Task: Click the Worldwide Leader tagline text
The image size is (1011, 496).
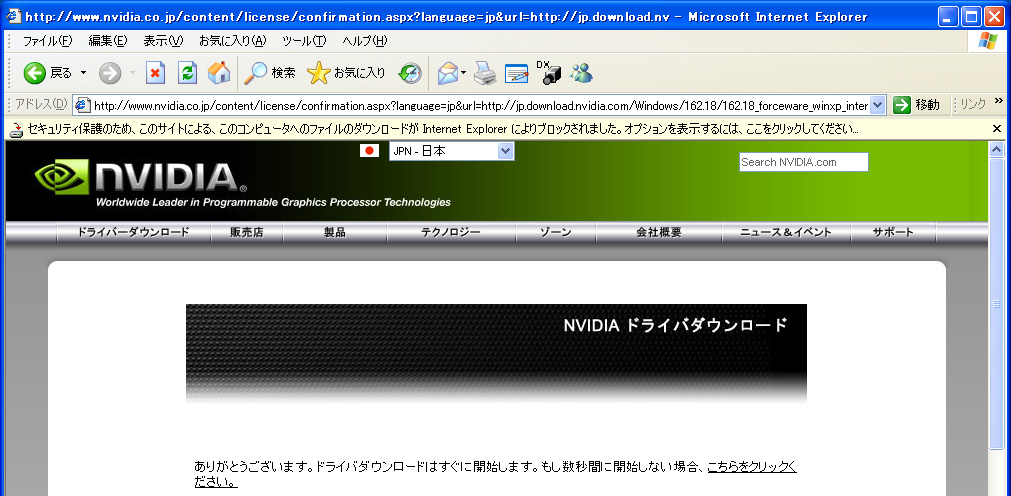Action: [273, 203]
